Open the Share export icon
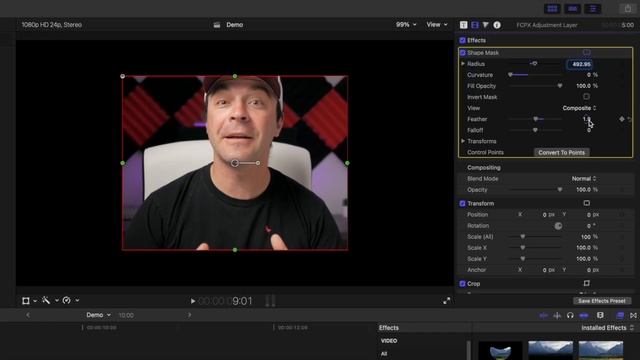 (628, 9)
